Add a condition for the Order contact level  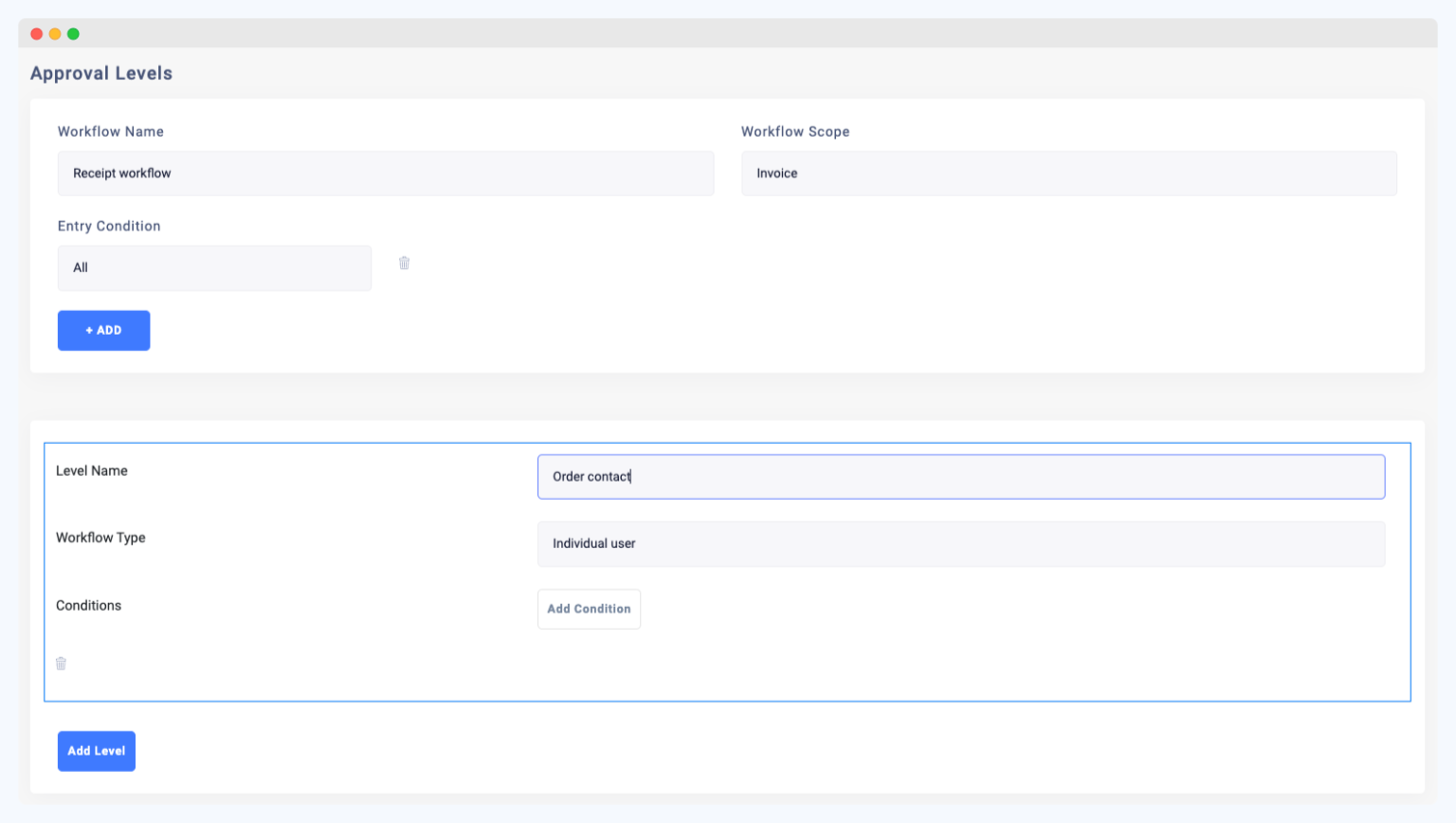[589, 609]
